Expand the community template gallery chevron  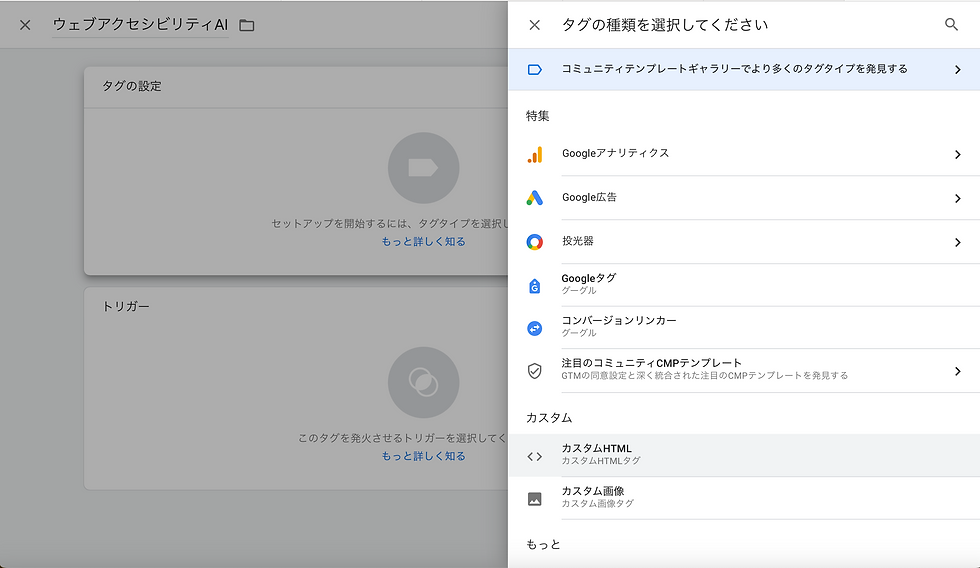coord(958,69)
